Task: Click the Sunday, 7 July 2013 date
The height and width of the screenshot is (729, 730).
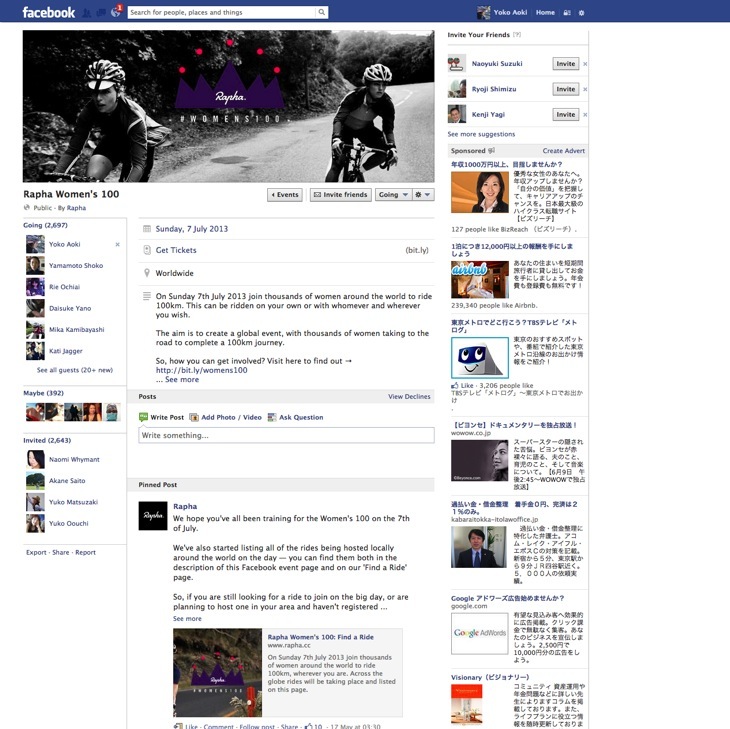Action: [x=192, y=229]
